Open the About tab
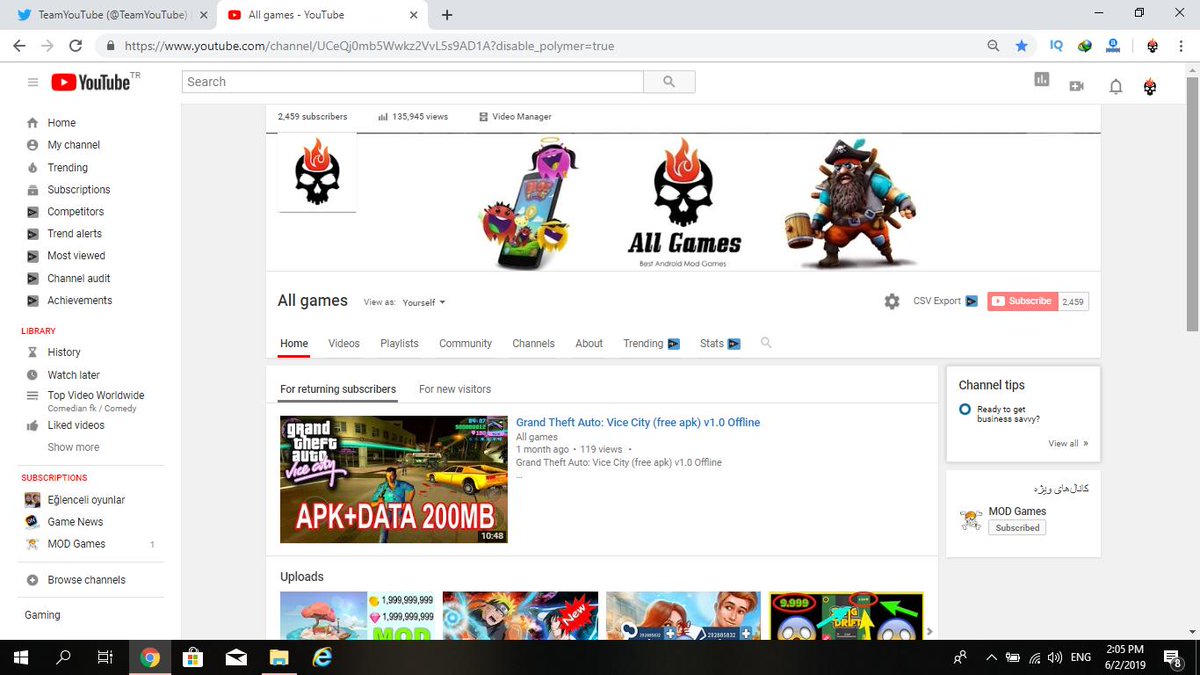The height and width of the screenshot is (675, 1200). coord(589,343)
